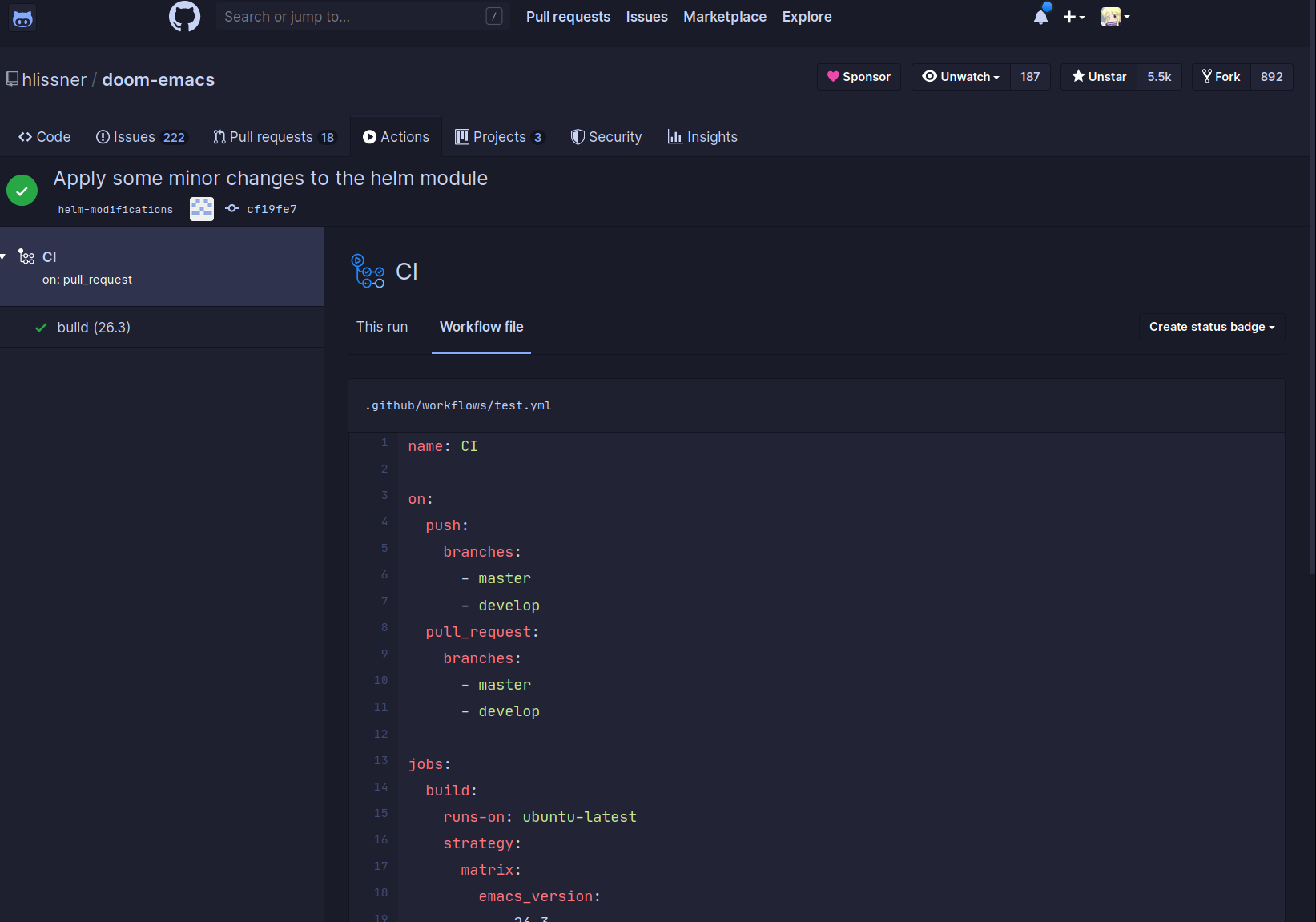Open the Create status badge dropdown
Image resolution: width=1316 pixels, height=922 pixels.
click(1211, 327)
